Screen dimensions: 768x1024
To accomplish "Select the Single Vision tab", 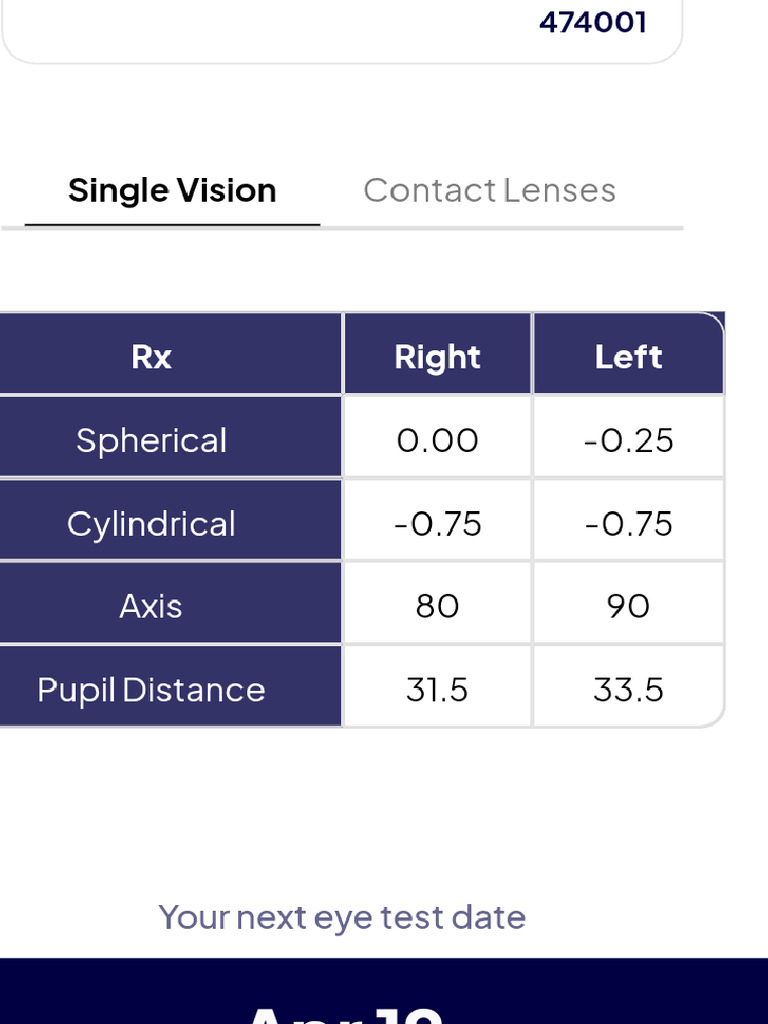I will pos(172,191).
